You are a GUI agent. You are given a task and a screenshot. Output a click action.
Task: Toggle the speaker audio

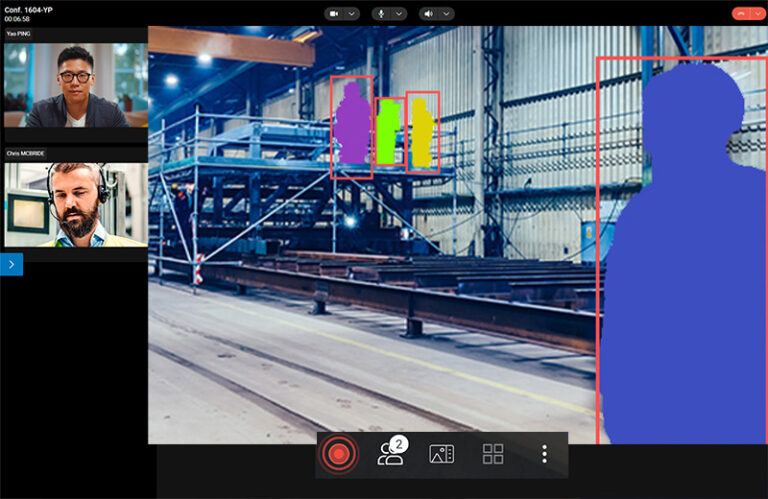click(x=429, y=14)
